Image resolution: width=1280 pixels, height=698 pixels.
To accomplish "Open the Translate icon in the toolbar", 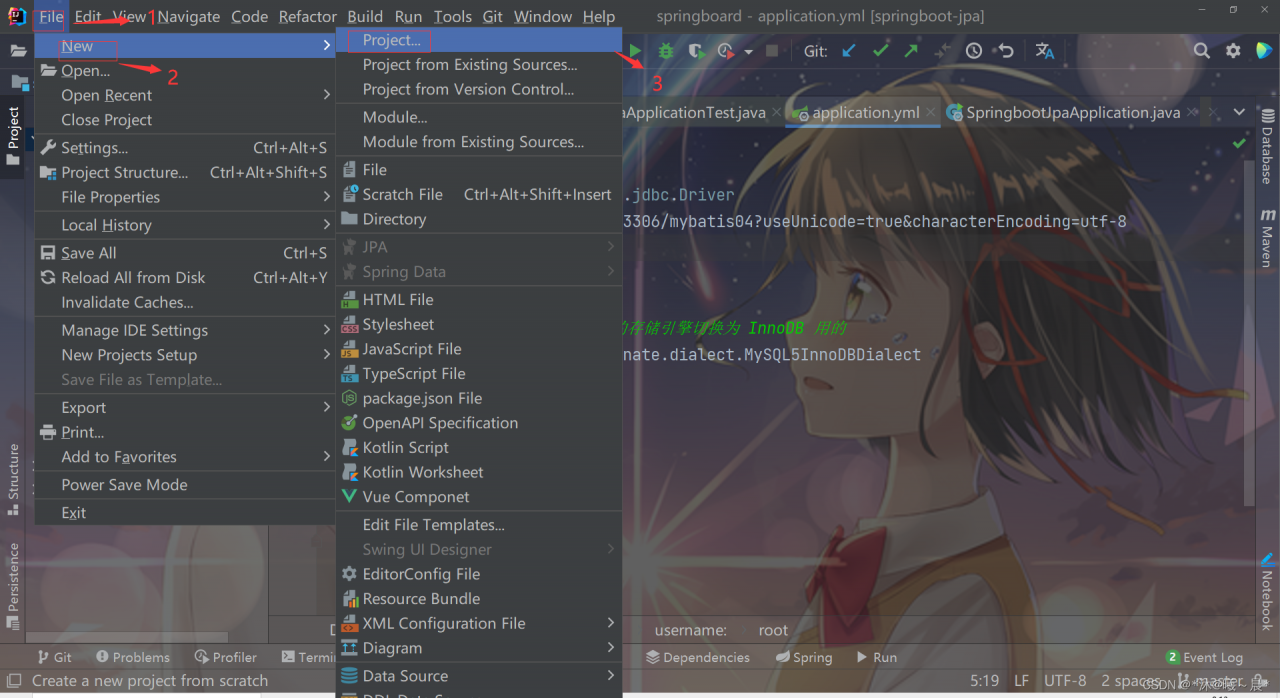I will tap(1045, 51).
